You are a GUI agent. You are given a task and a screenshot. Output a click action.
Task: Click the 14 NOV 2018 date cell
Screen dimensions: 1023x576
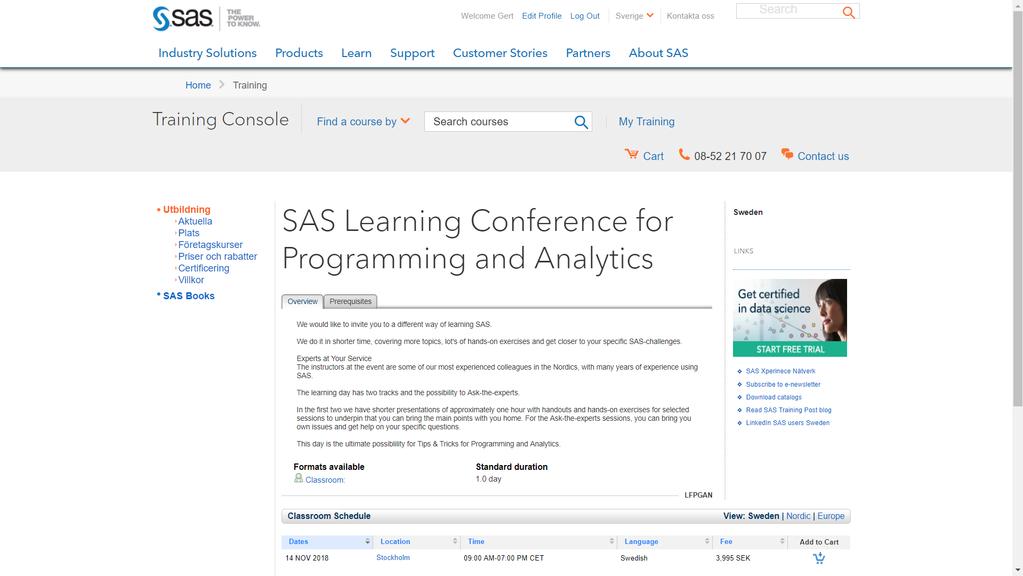tap(307, 558)
